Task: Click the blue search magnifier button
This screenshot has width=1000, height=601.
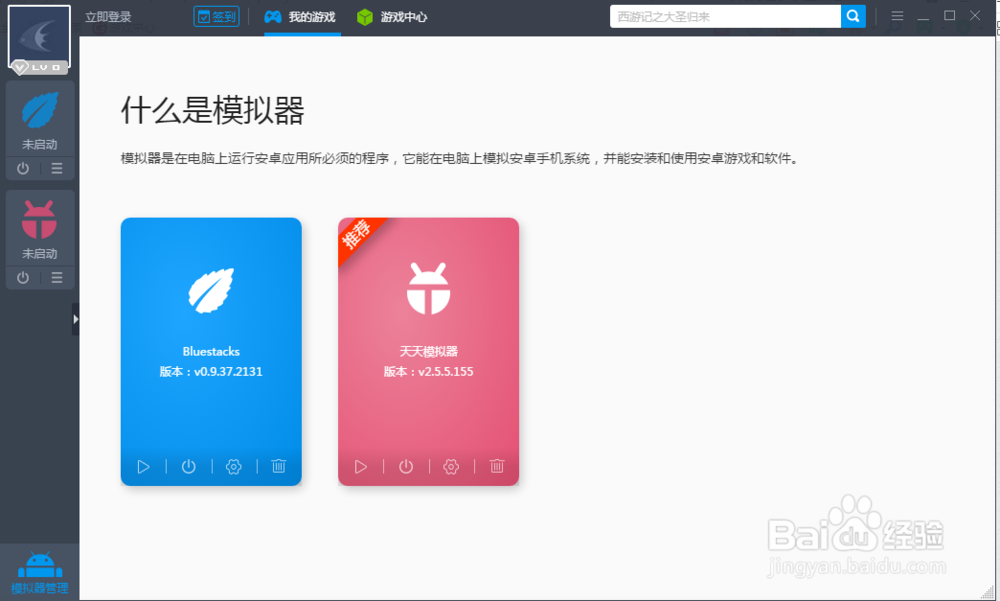Action: [853, 17]
